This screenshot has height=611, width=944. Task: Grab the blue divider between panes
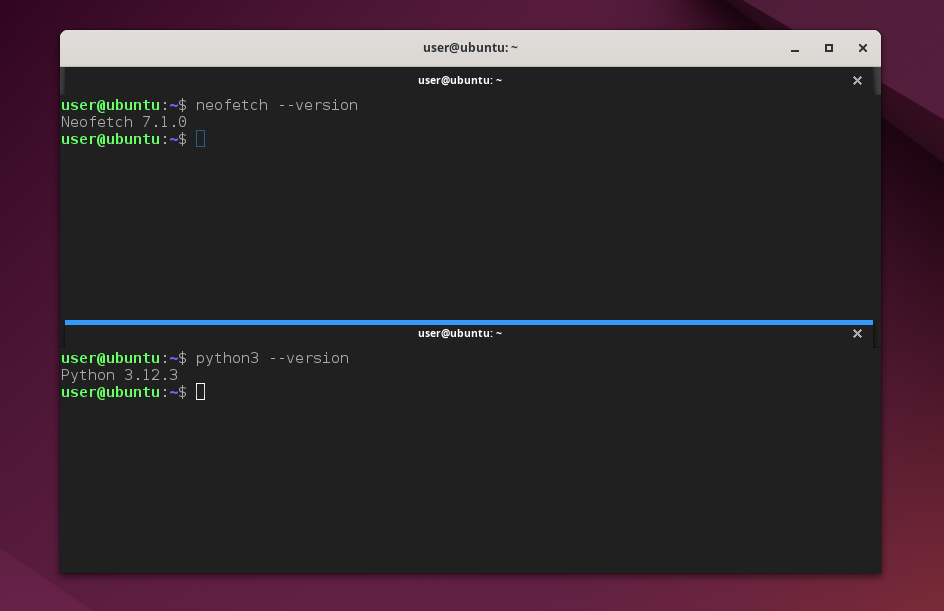(468, 322)
